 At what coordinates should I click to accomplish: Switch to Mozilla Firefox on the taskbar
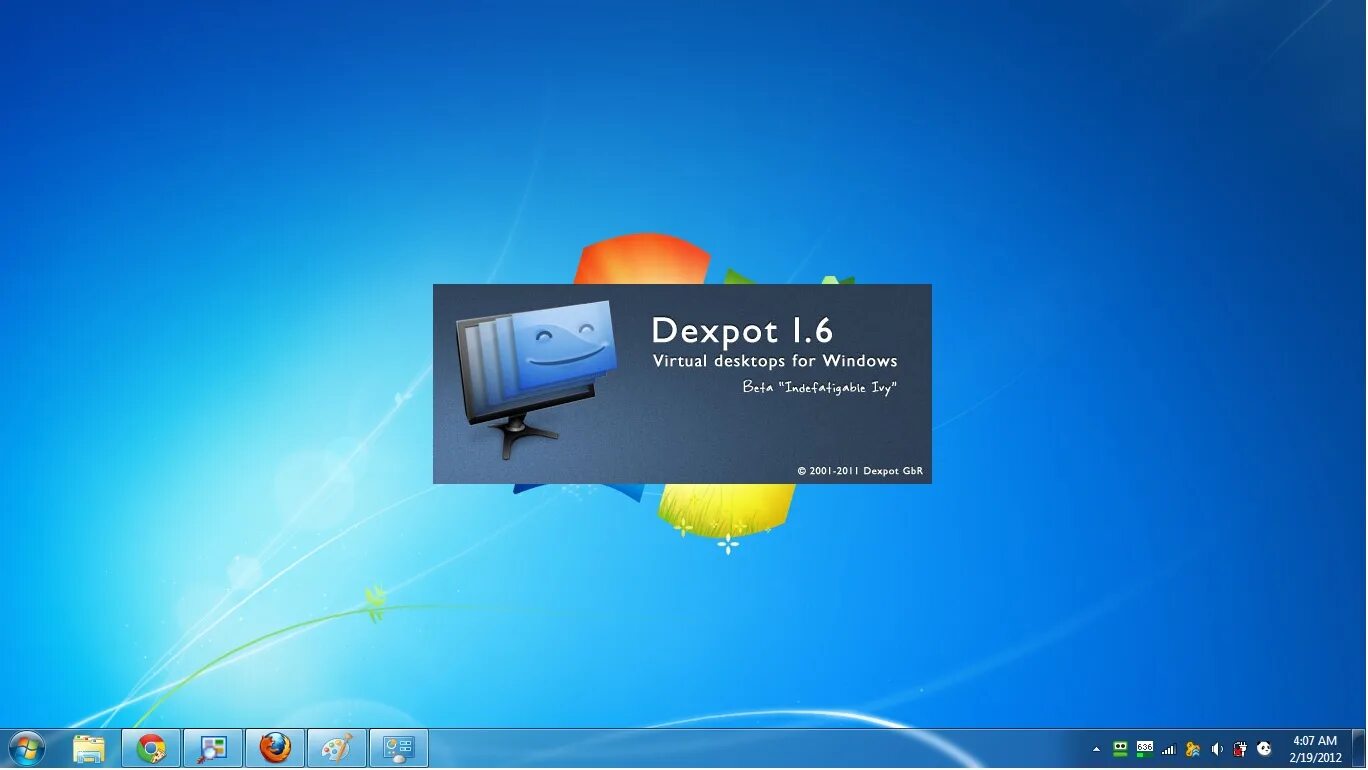point(275,748)
